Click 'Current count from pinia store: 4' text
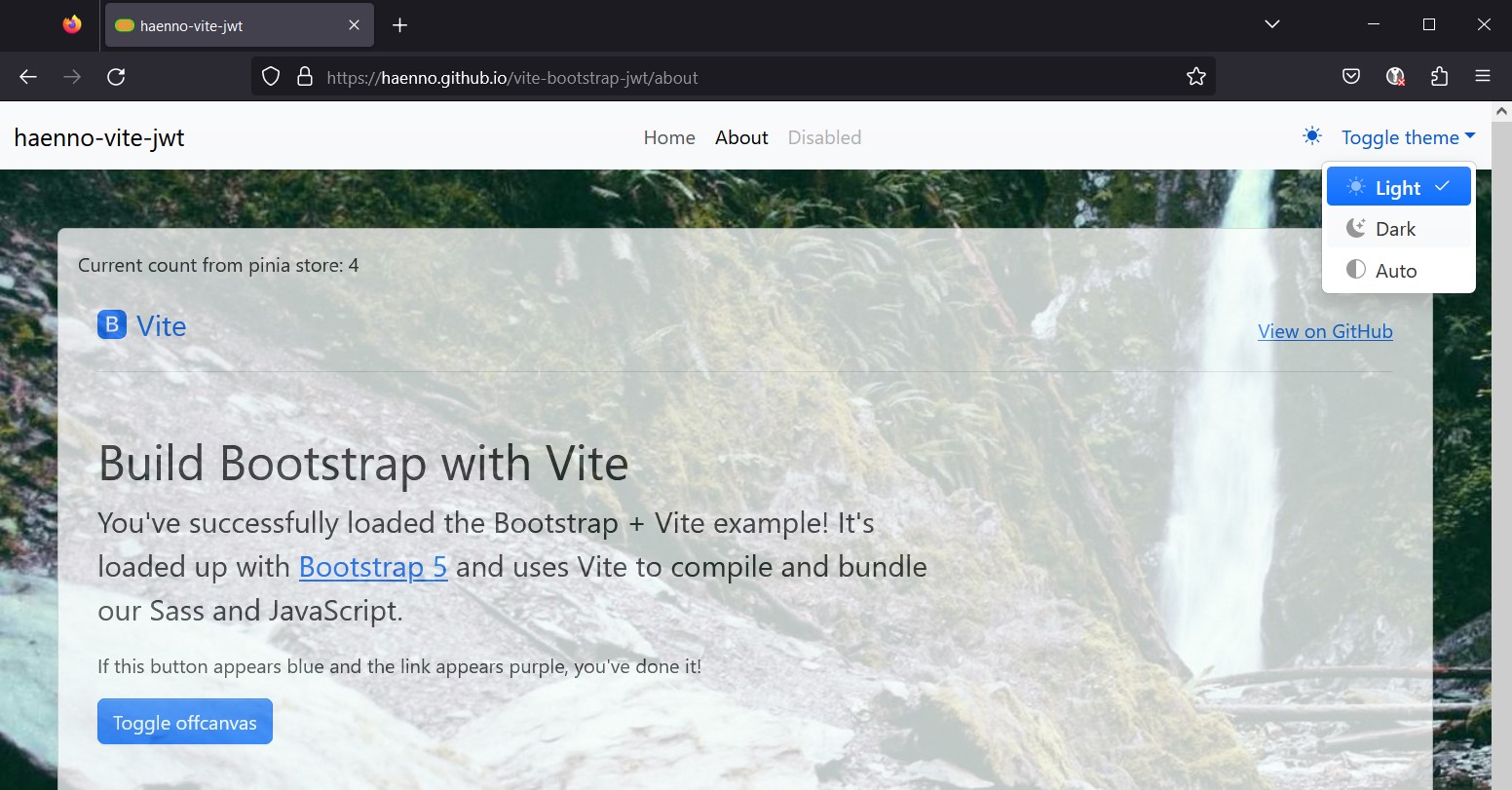 (218, 265)
